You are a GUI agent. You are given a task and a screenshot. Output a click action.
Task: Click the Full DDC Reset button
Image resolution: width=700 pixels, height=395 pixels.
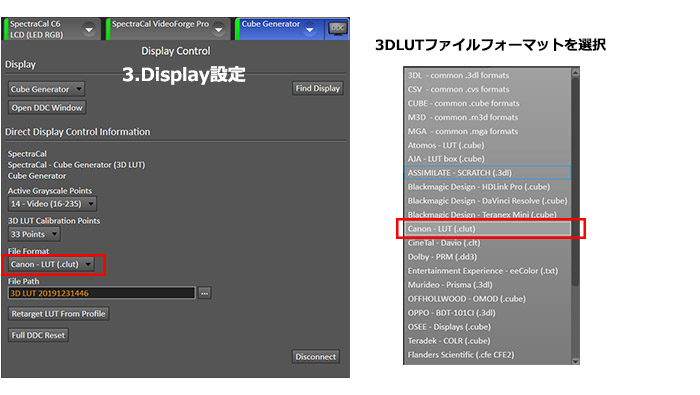(x=38, y=335)
